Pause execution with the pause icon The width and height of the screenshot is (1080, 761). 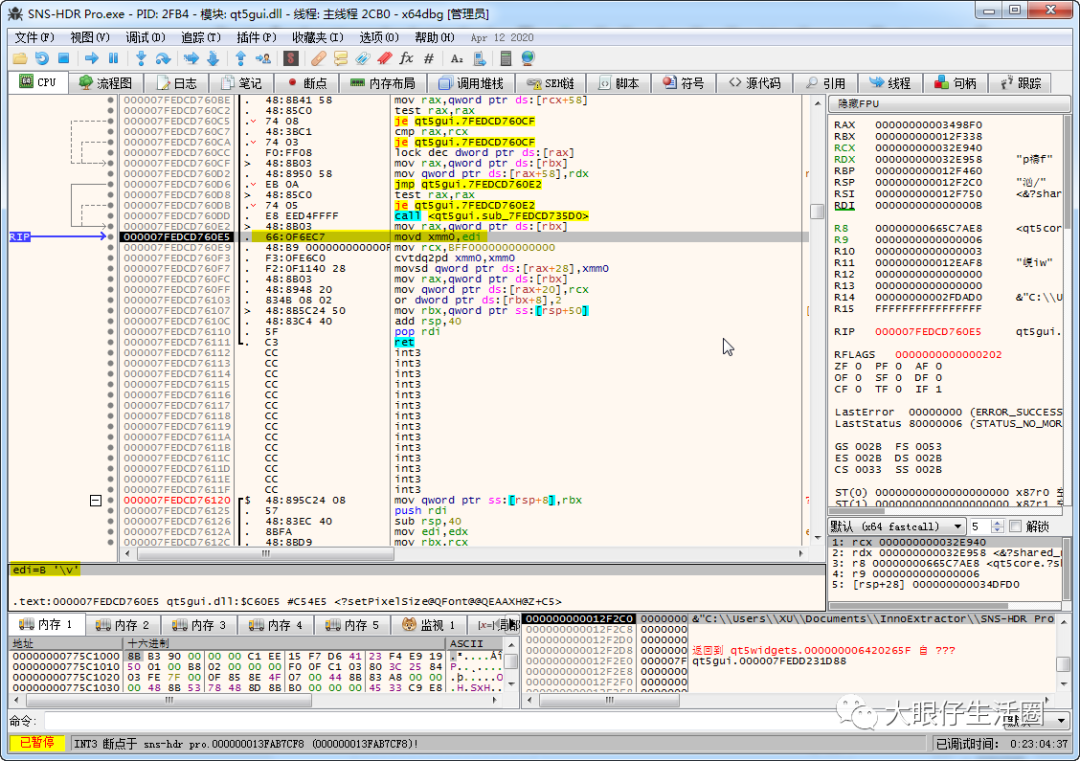(114, 59)
